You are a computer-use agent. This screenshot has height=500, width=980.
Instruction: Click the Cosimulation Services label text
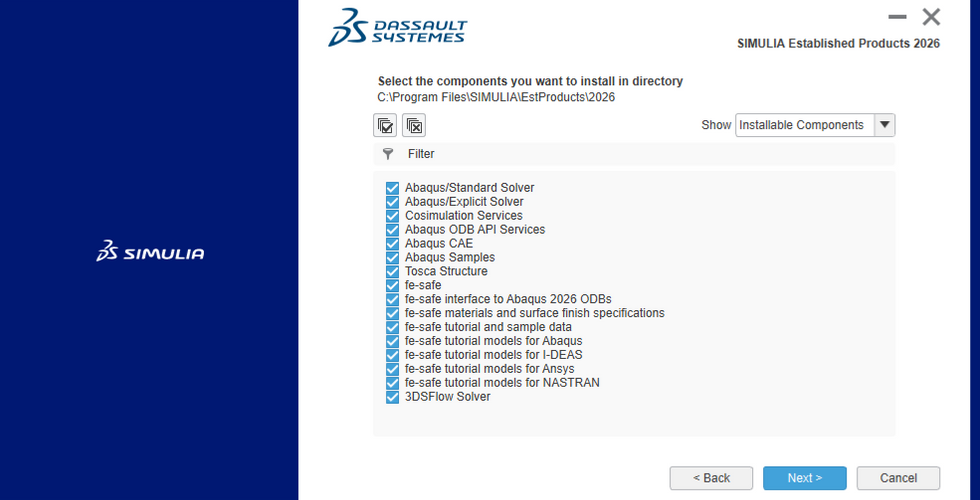pyautogui.click(x=464, y=216)
